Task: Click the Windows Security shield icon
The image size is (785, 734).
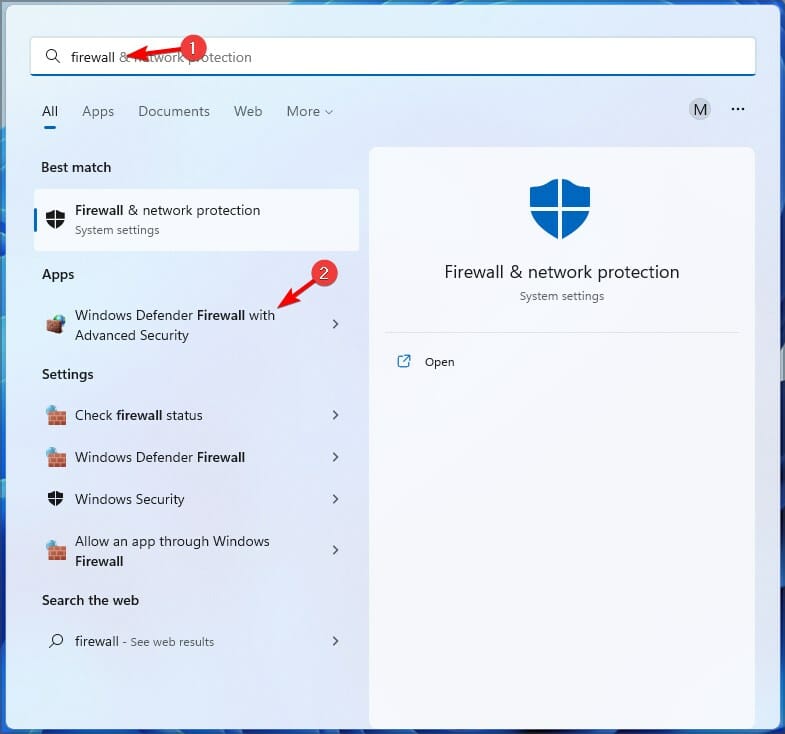Action: [56, 499]
